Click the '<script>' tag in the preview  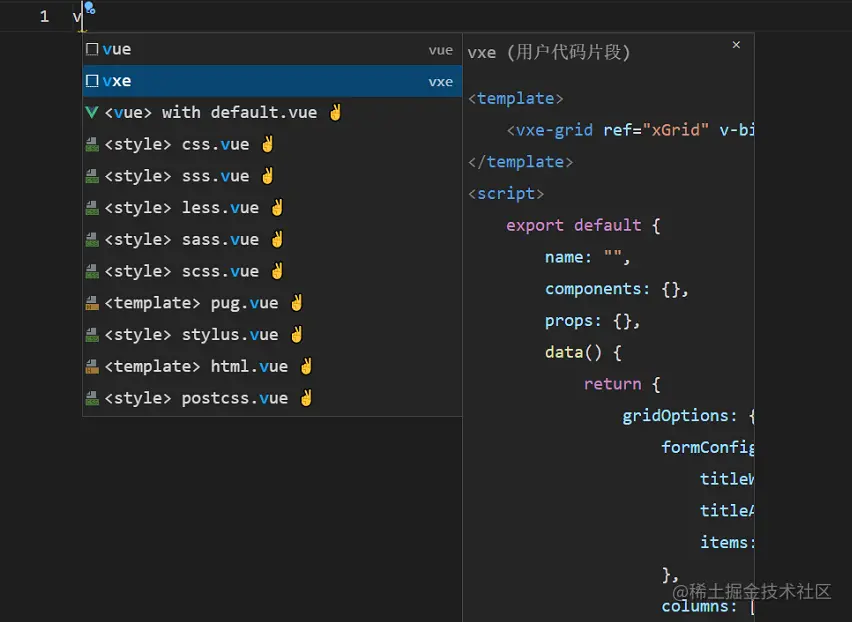pyautogui.click(x=506, y=194)
